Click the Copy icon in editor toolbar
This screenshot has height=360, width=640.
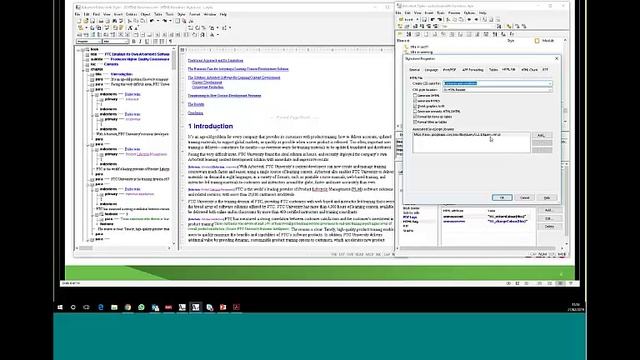coord(136,21)
